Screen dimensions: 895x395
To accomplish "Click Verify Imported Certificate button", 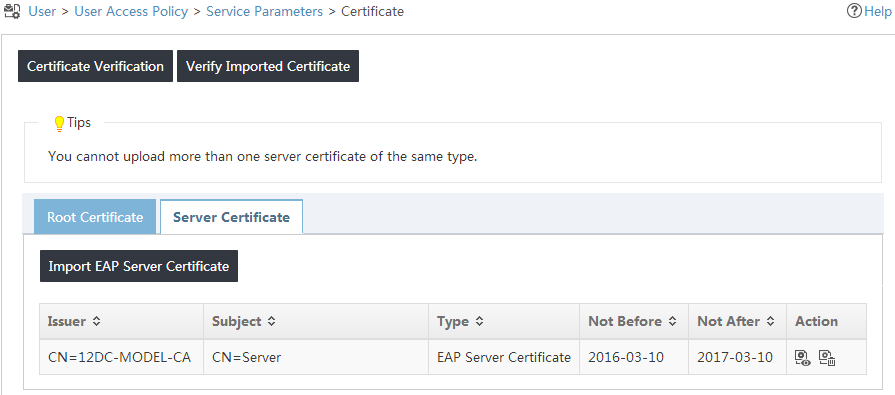I will pos(268,66).
